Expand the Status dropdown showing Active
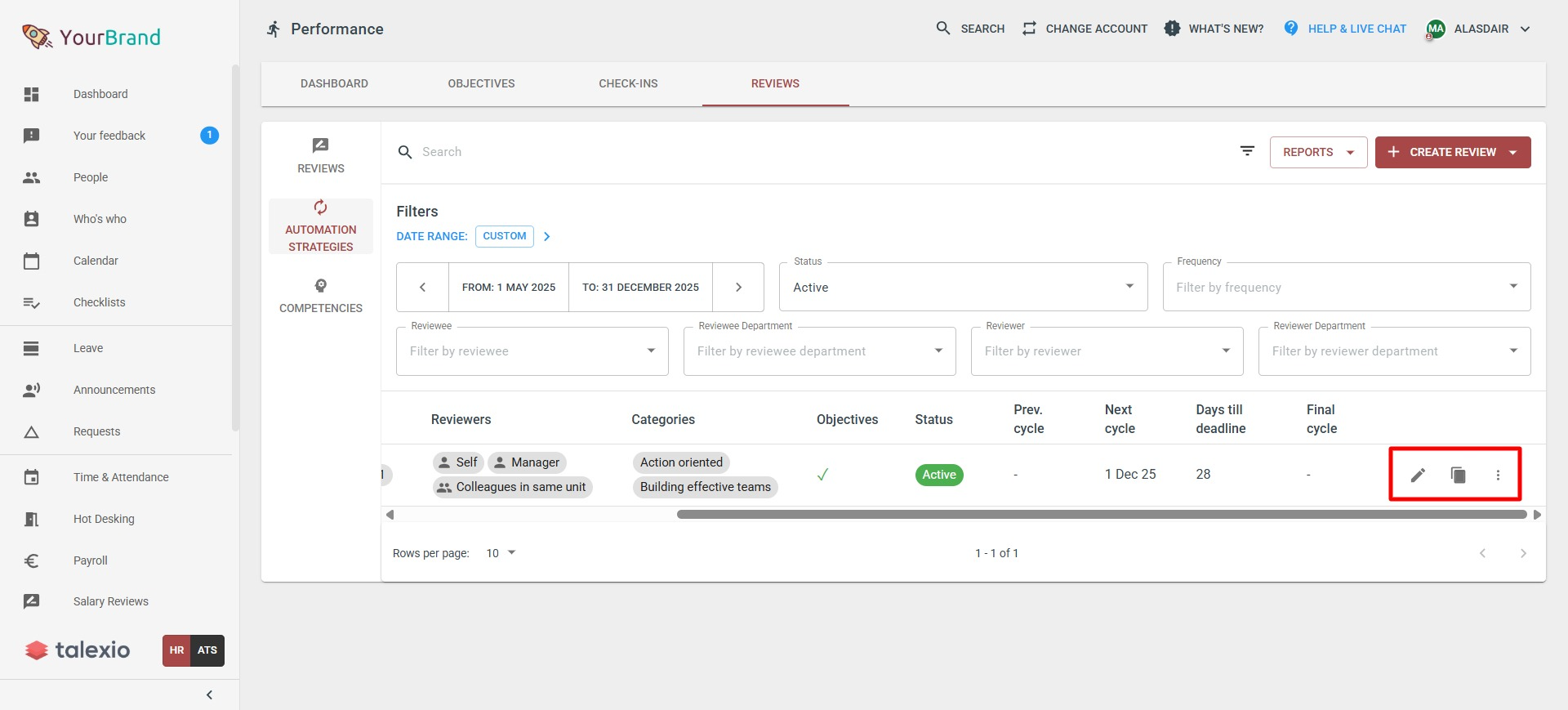The width and height of the screenshot is (1568, 710). tap(963, 287)
